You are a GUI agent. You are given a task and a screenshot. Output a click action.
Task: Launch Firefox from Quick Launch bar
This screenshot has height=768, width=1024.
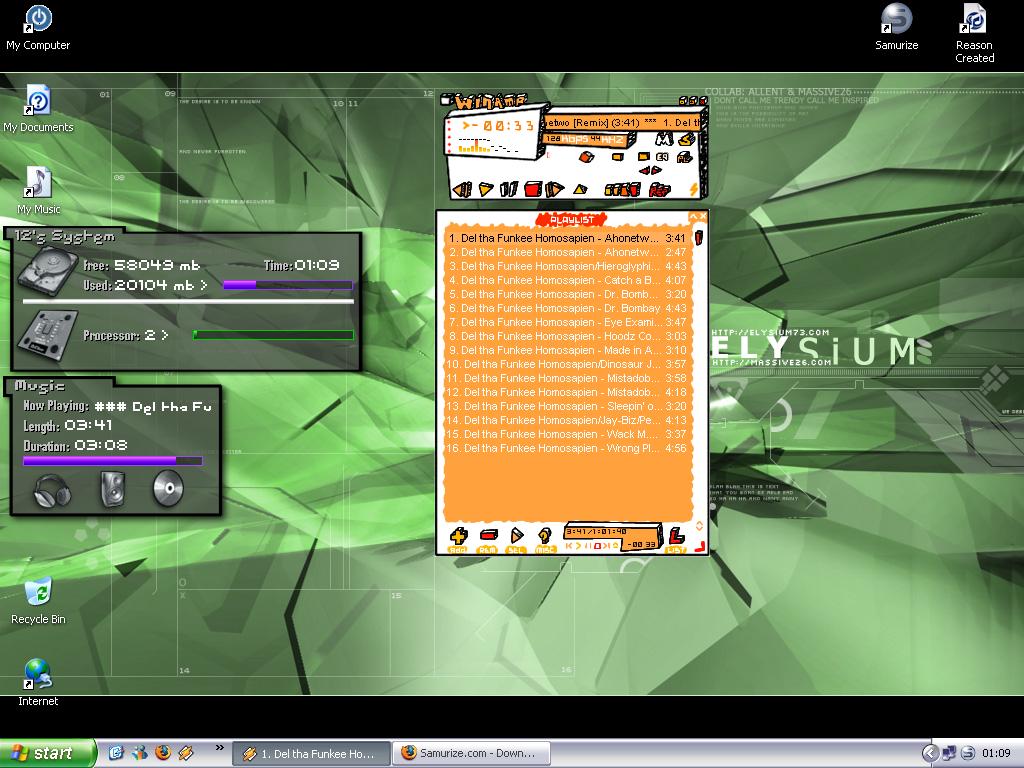(163, 753)
